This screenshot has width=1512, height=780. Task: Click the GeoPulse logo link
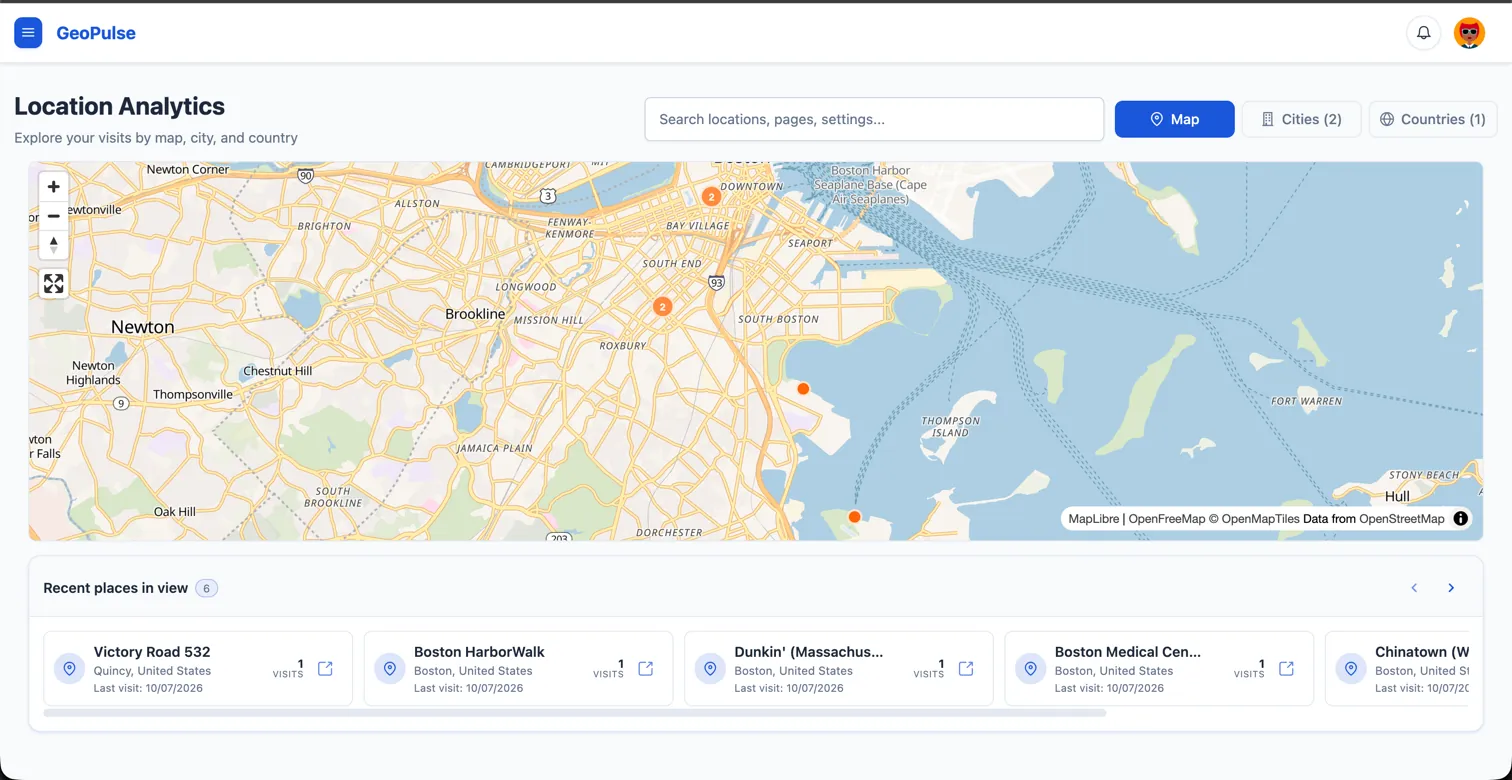click(x=96, y=33)
